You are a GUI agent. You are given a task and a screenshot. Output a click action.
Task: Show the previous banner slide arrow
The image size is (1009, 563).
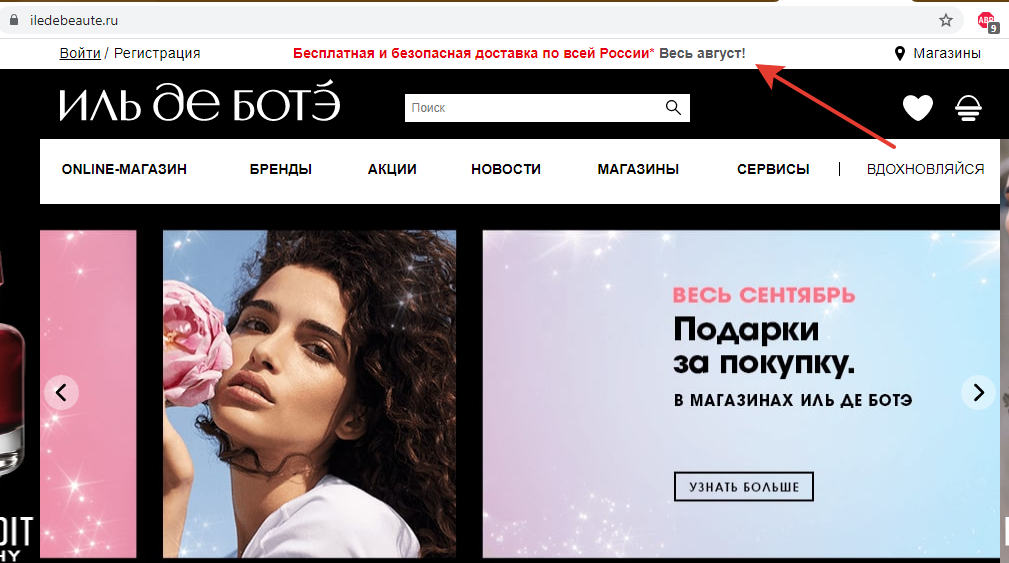[61, 392]
